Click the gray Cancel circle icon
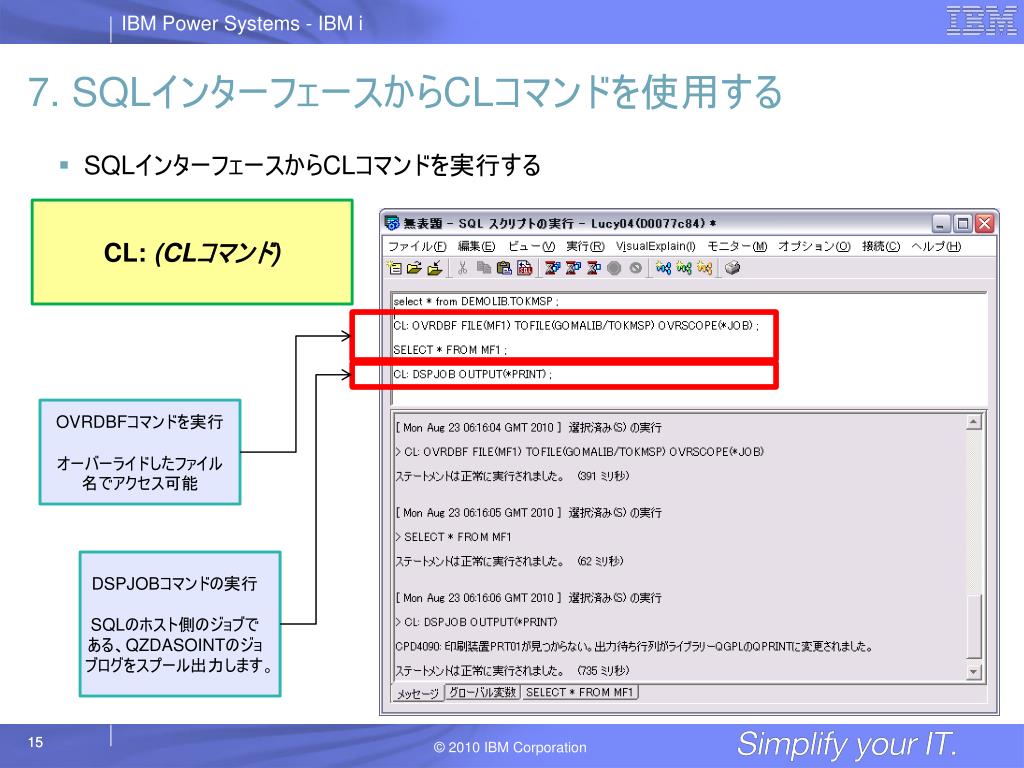The image size is (1024, 768). coord(635,268)
